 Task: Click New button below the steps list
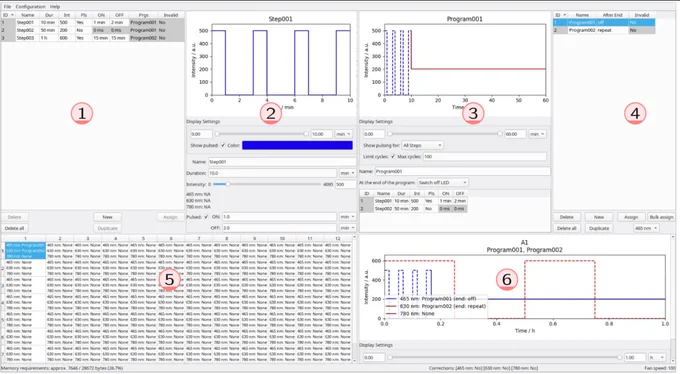(107, 217)
